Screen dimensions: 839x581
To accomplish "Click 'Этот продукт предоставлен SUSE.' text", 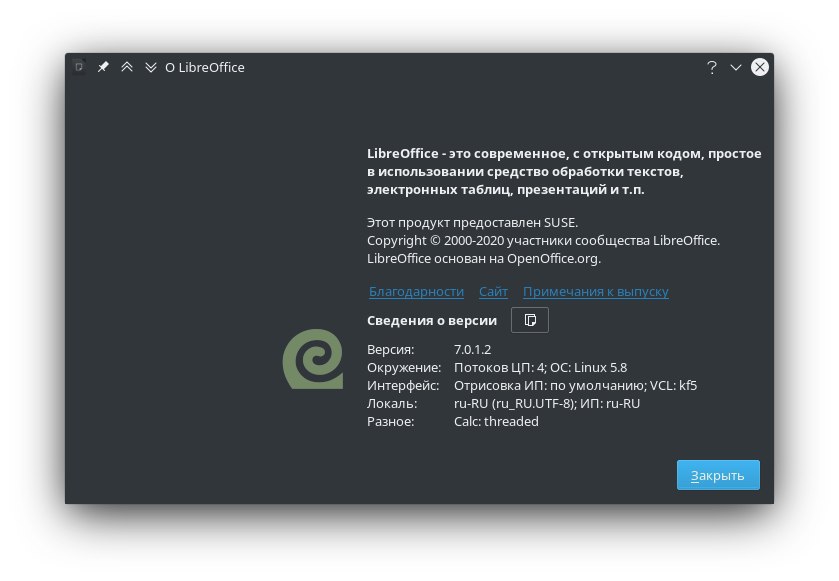I will pyautogui.click(x=472, y=223).
